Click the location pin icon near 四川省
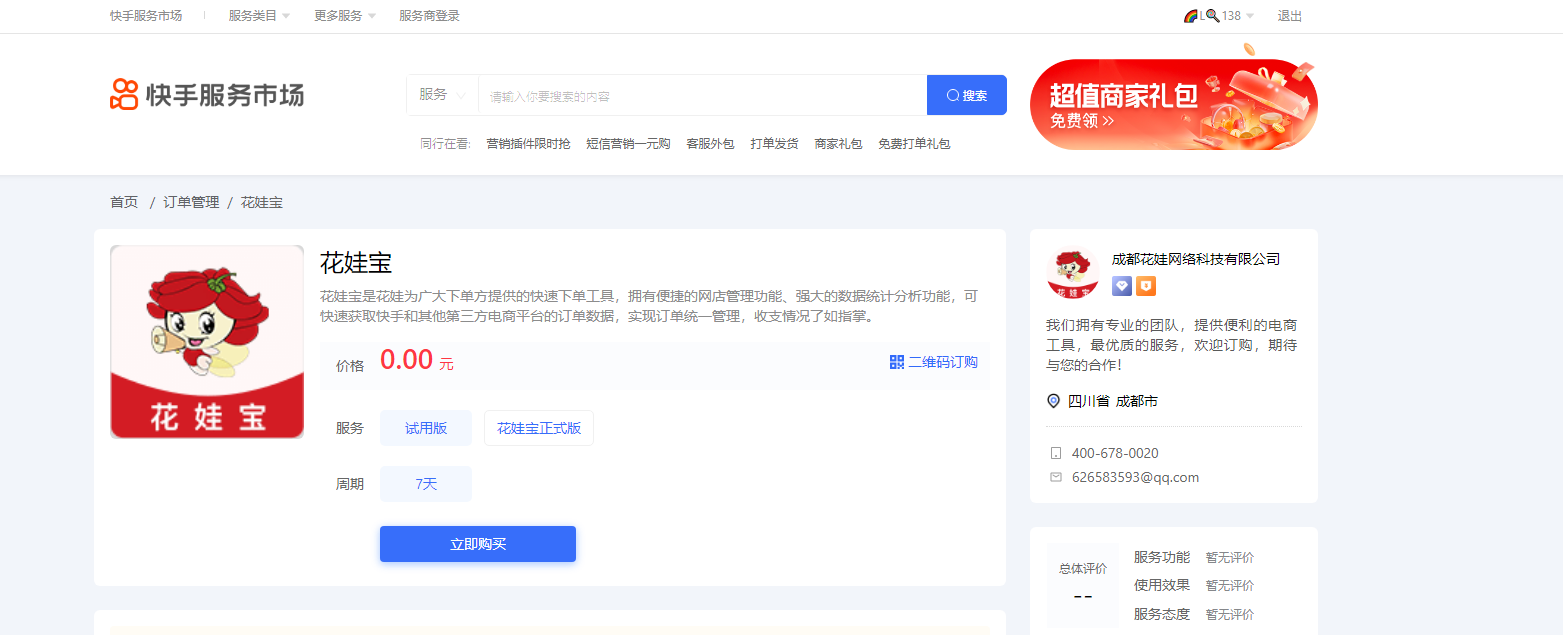This screenshot has width=1563, height=635. 1053,401
